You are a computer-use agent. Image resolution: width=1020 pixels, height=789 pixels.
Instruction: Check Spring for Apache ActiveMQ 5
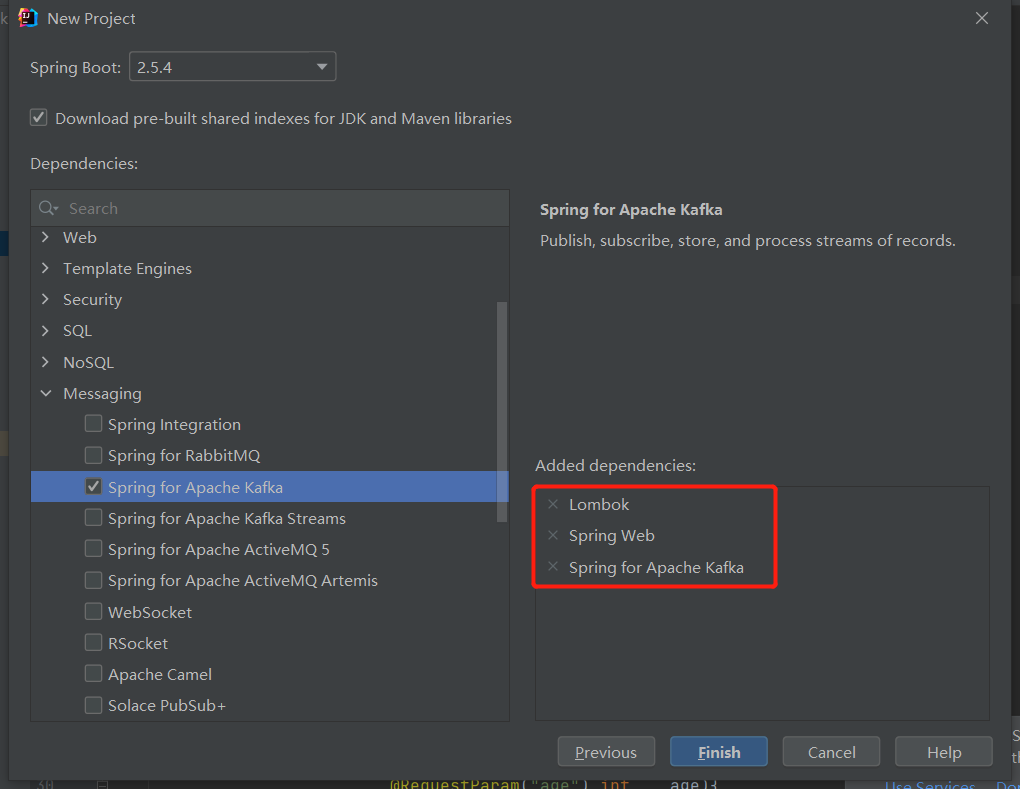(x=94, y=549)
